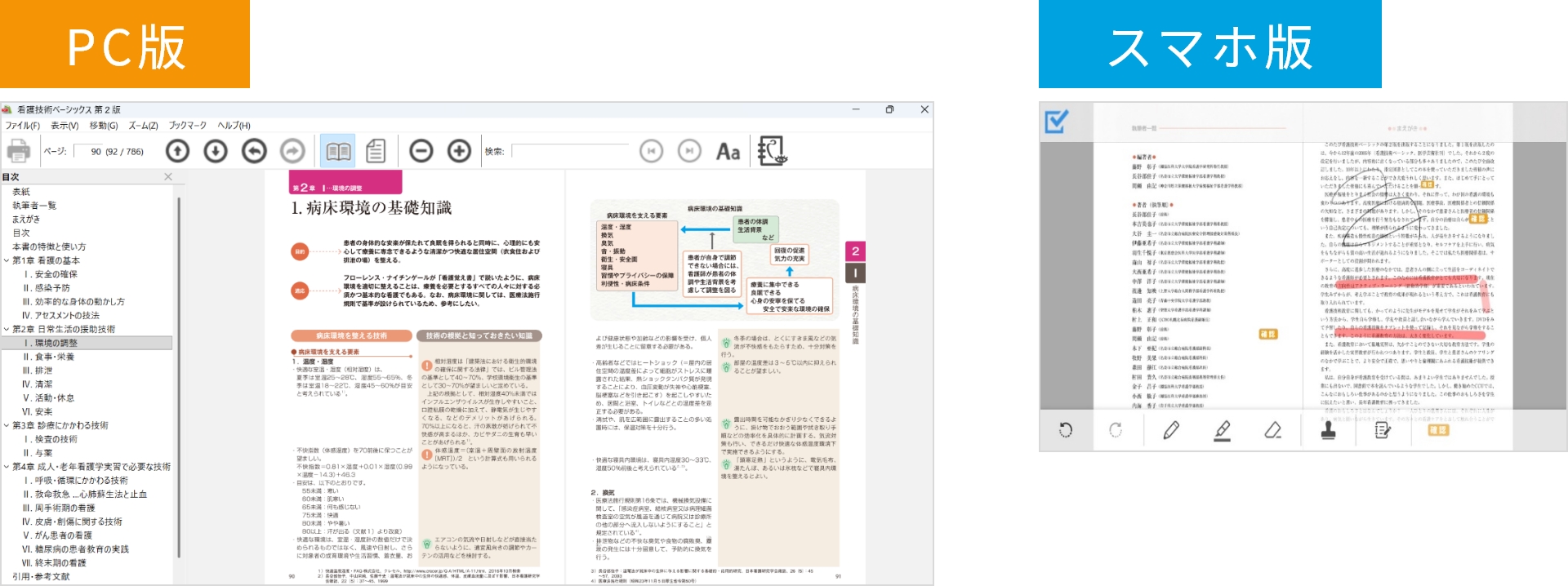This screenshot has height=586, width=1568.
Task: Select Ⅶ. 終末期の看護
Action: coord(54,563)
